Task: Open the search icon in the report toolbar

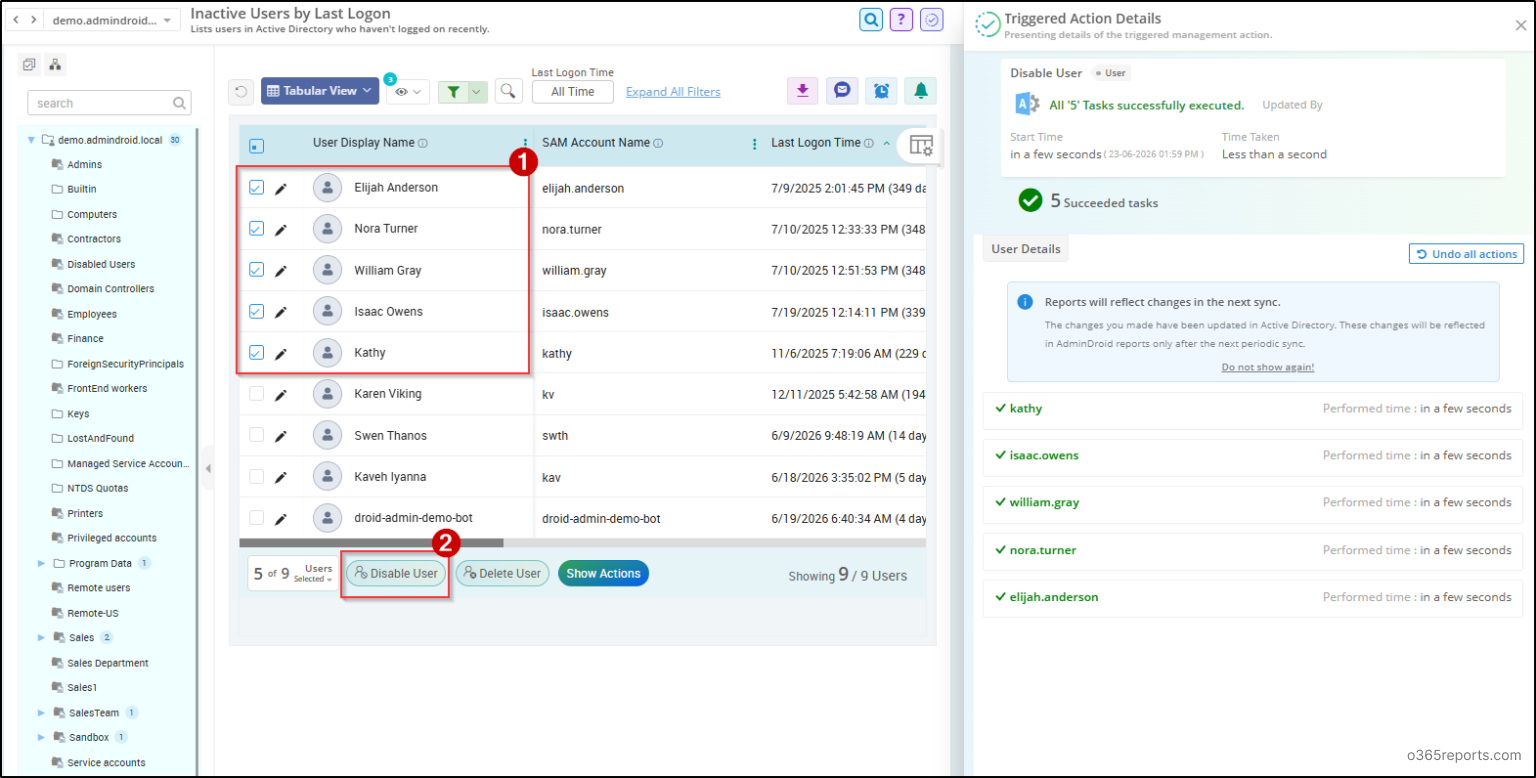Action: [509, 91]
